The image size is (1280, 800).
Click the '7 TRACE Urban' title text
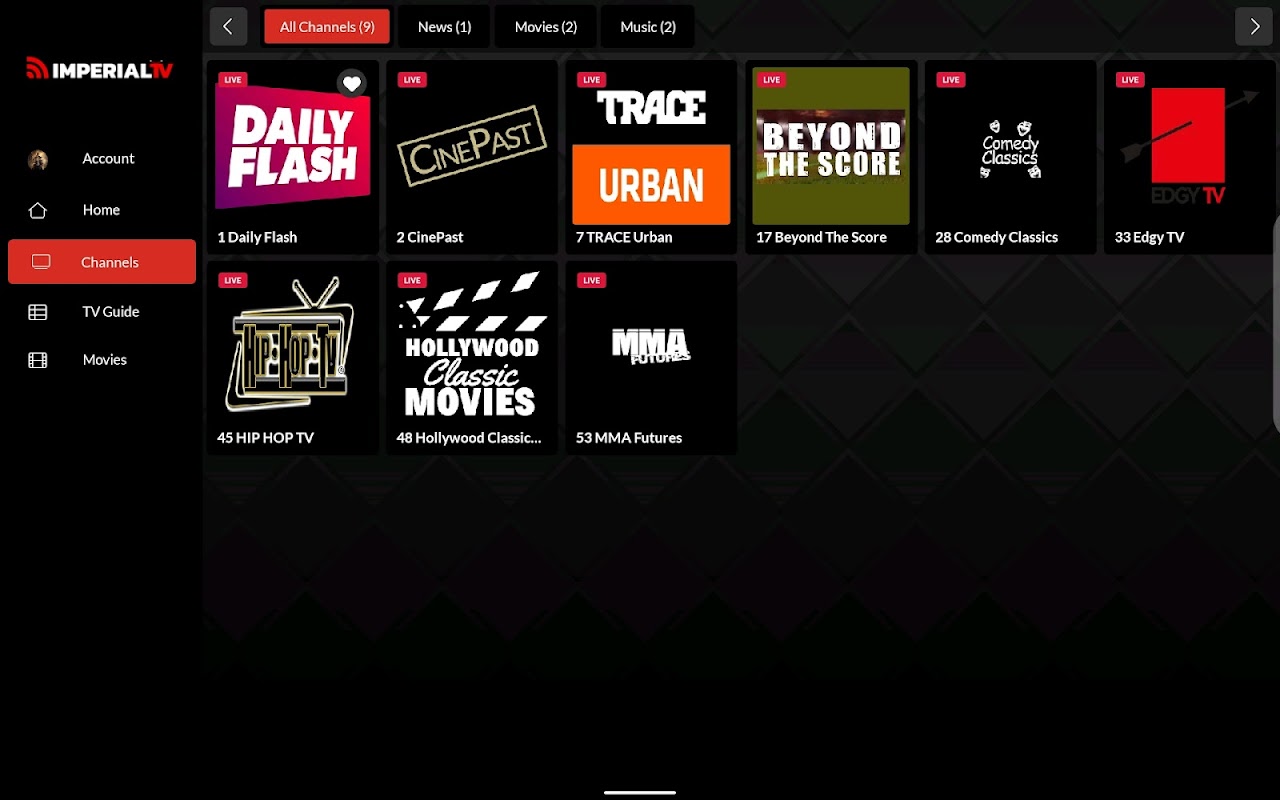click(x=624, y=237)
